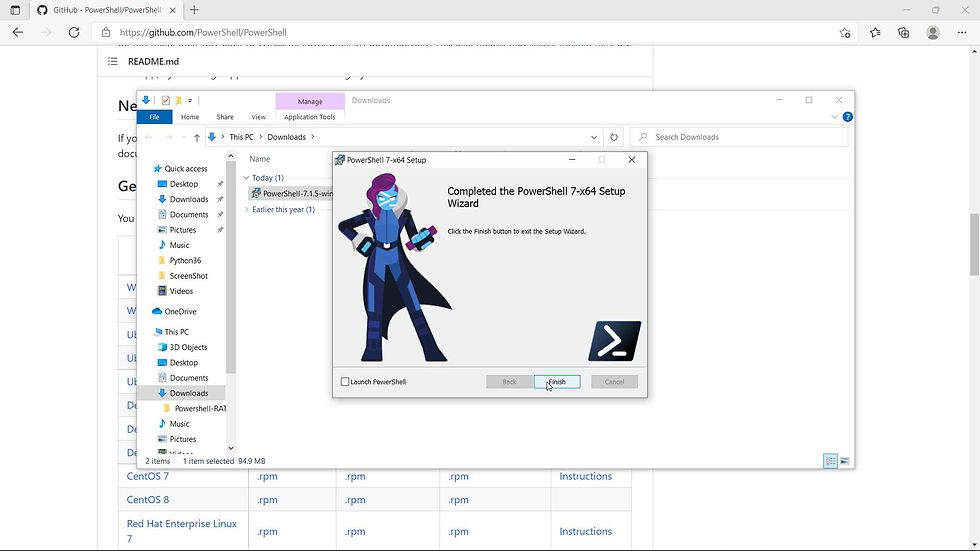This screenshot has width=980, height=551.
Task: Click the Name column header
Action: [x=260, y=159]
